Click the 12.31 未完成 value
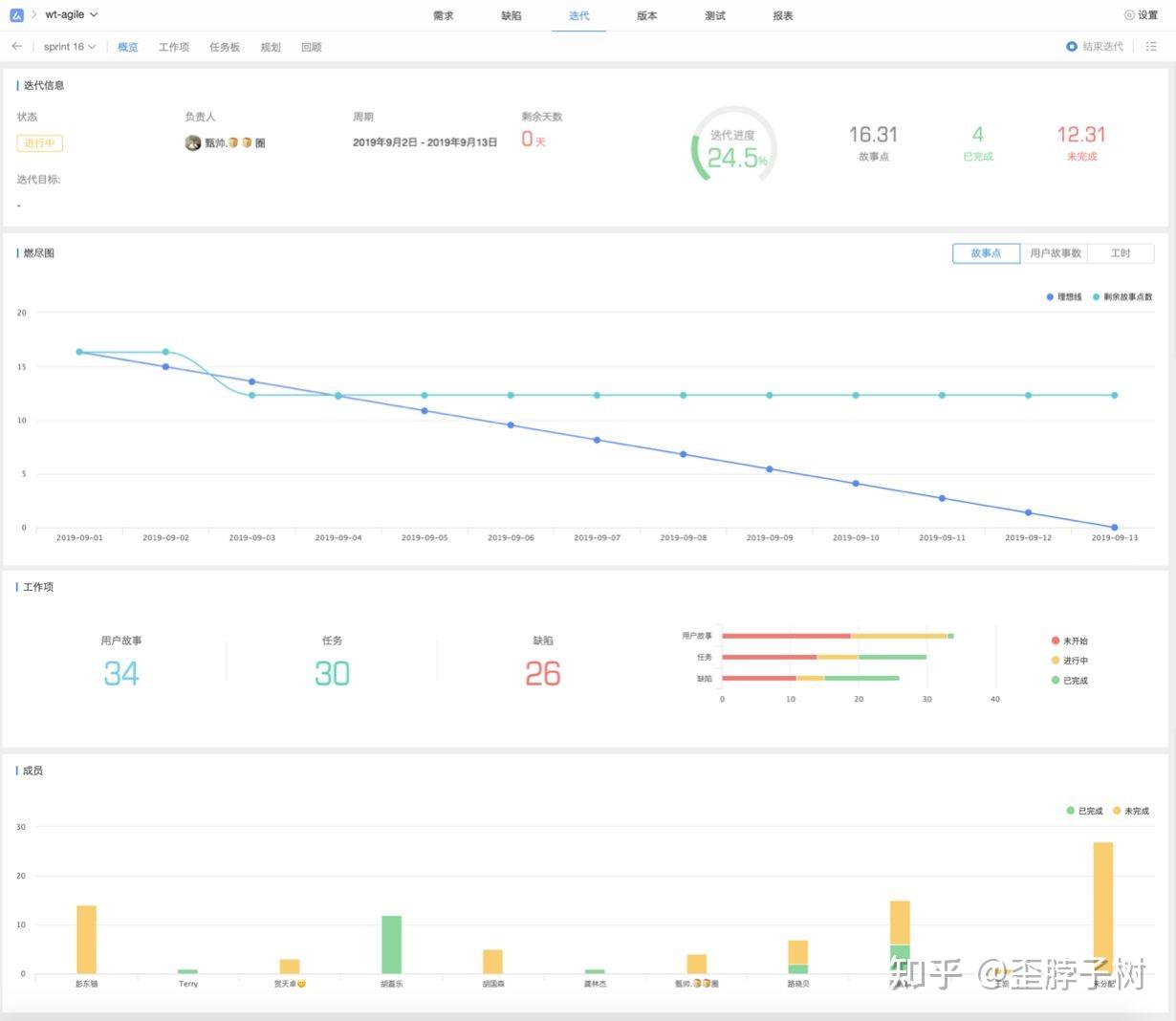 click(x=1081, y=135)
